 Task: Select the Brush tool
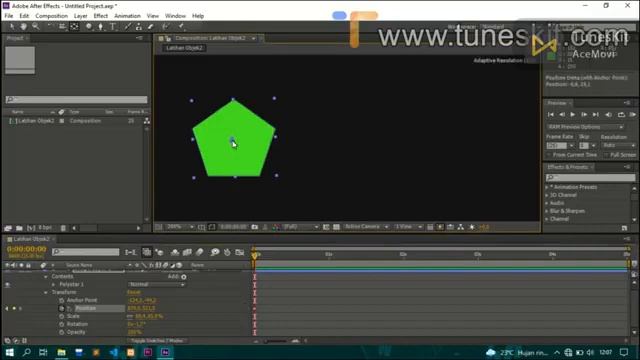128,27
